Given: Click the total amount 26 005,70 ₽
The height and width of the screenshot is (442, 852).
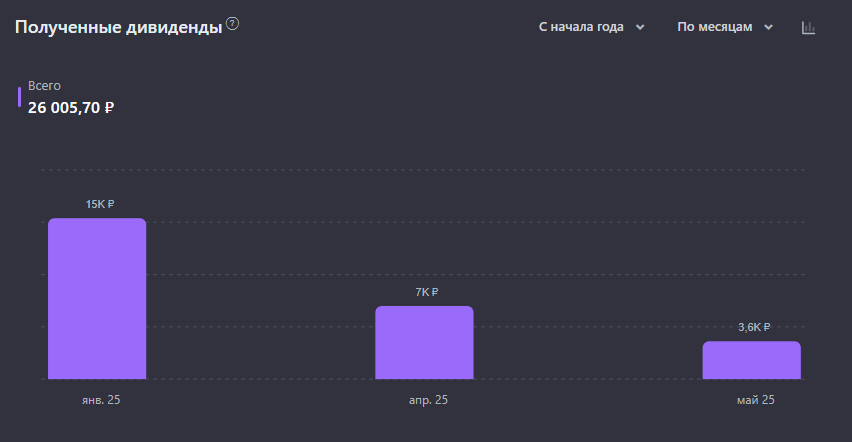Looking at the screenshot, I should [x=71, y=108].
